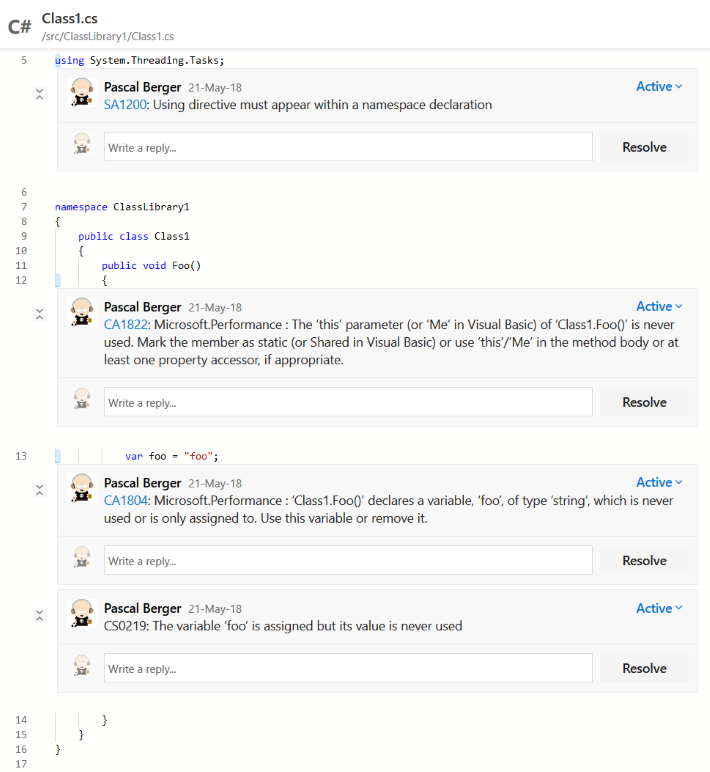Resolve the SA1200 using directive thread
Screen dimensions: 710x772
point(644,147)
